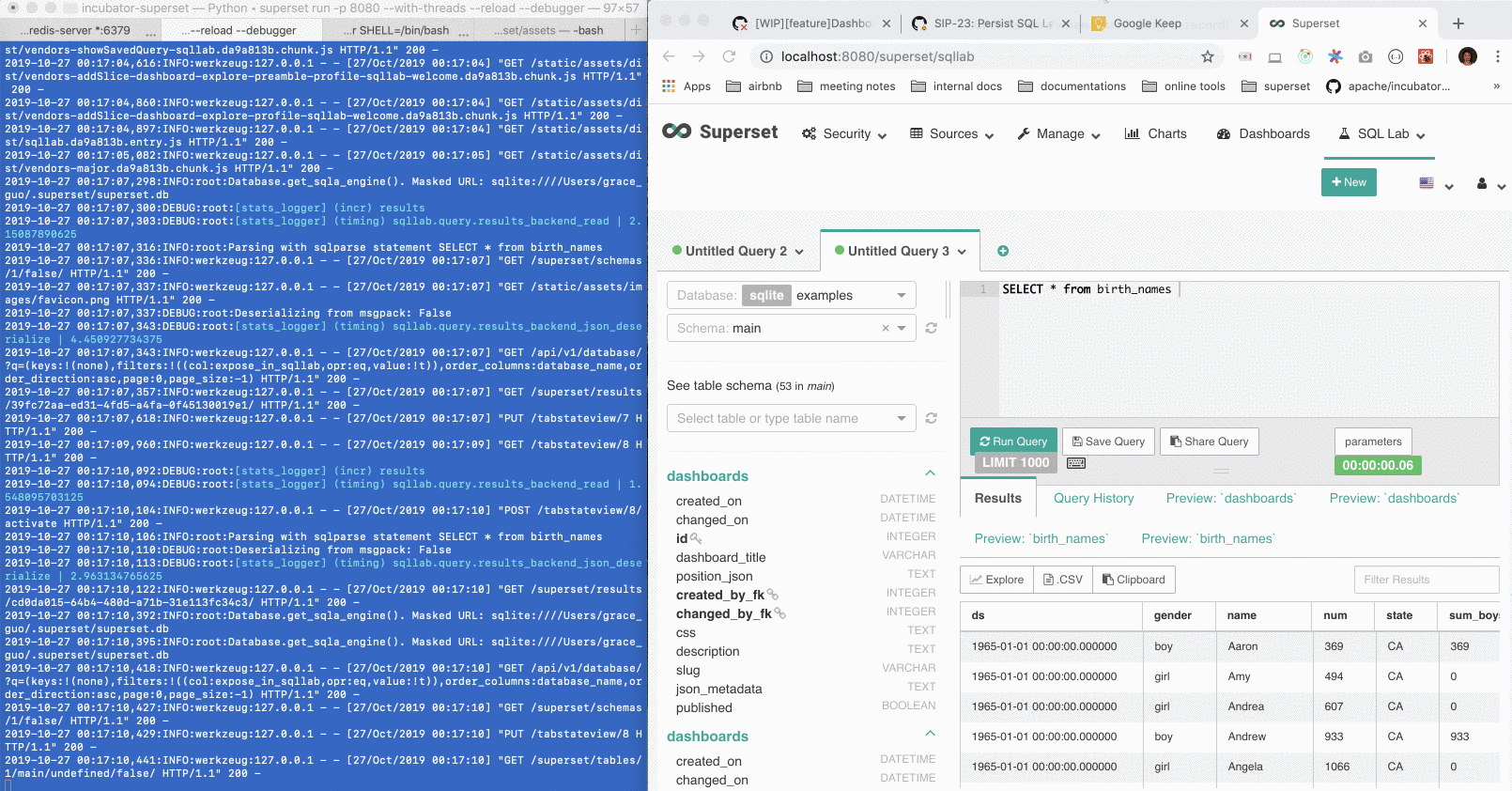Viewport: 1512px width, 791px height.
Task: Open the first Preview: `dashboards` tab
Action: (x=1231, y=499)
